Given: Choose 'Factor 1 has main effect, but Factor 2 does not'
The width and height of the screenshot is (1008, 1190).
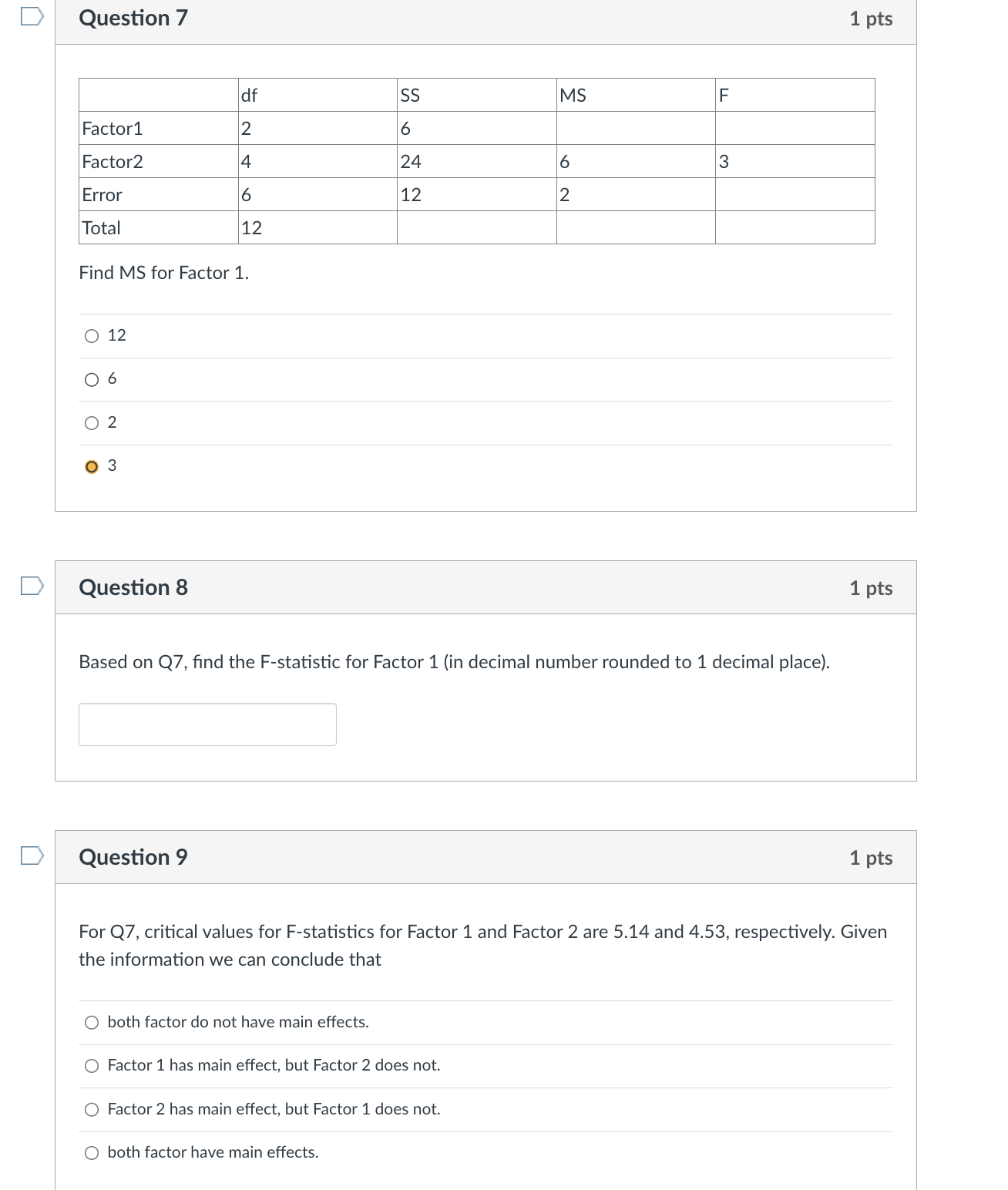Looking at the screenshot, I should (91, 1066).
